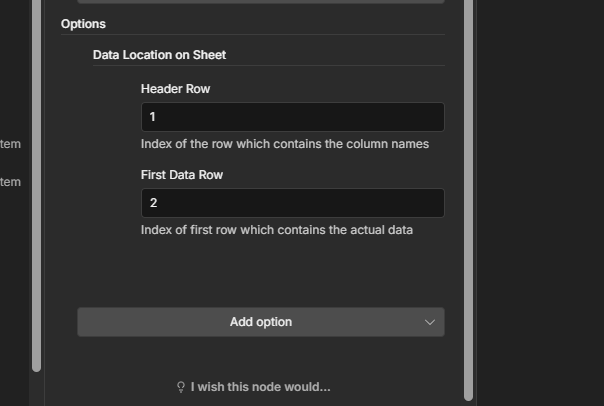
Task: Click the 'Index of the row' column names hint
Action: [x=285, y=144]
